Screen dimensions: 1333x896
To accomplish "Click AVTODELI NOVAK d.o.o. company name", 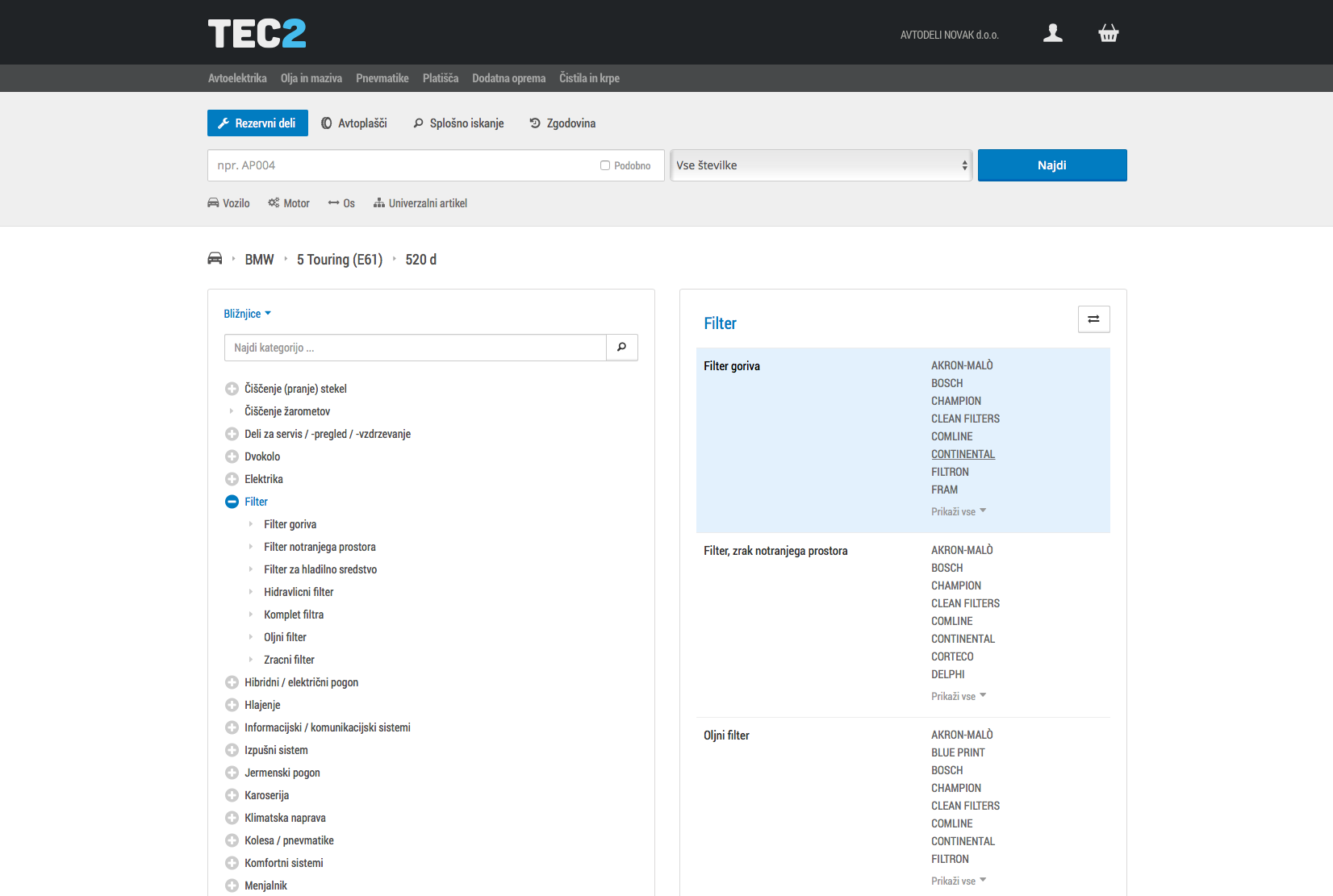I will point(950,35).
